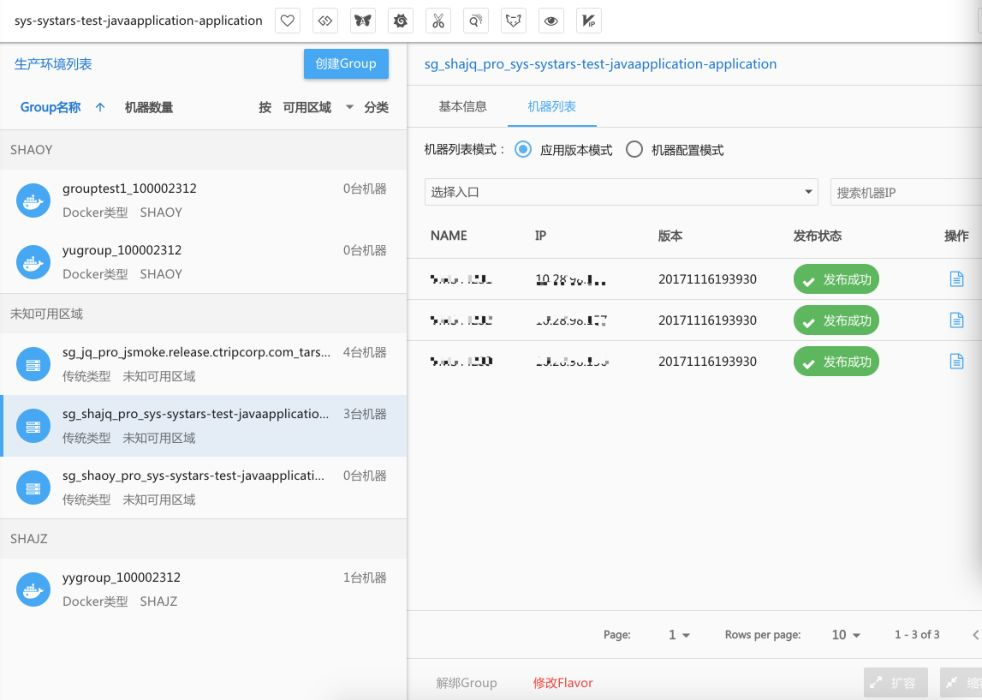Click the VIP icon in toolbar
This screenshot has height=700, width=982.
click(588, 21)
